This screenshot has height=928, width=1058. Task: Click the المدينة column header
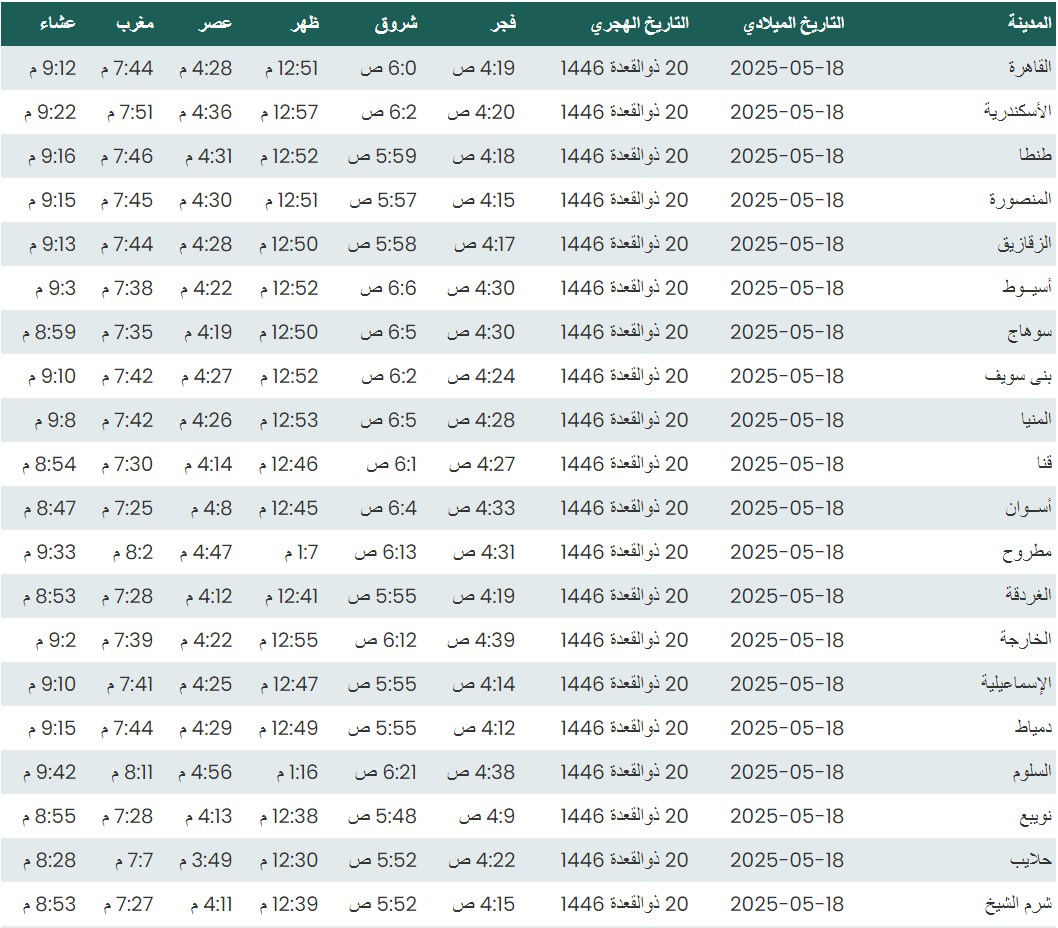[1029, 23]
